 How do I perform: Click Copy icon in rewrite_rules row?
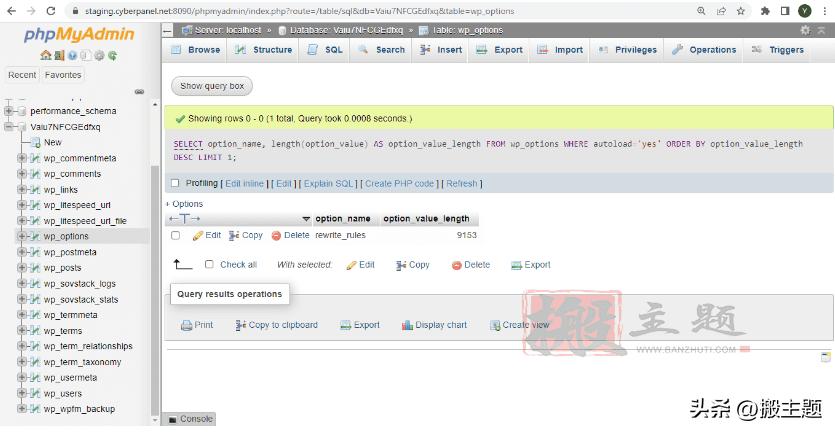[x=234, y=235]
